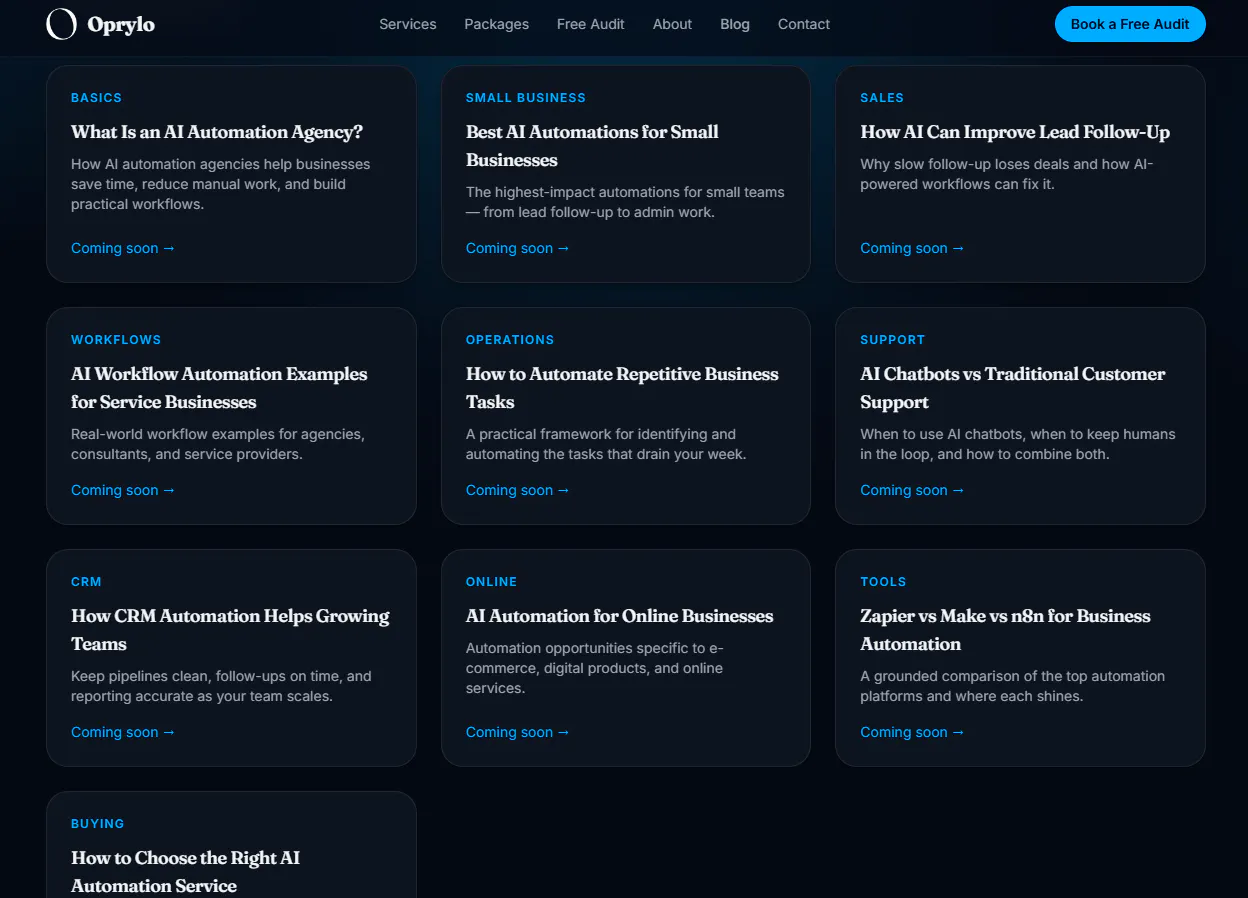Select the ONLINE category label
This screenshot has width=1248, height=898.
point(492,582)
